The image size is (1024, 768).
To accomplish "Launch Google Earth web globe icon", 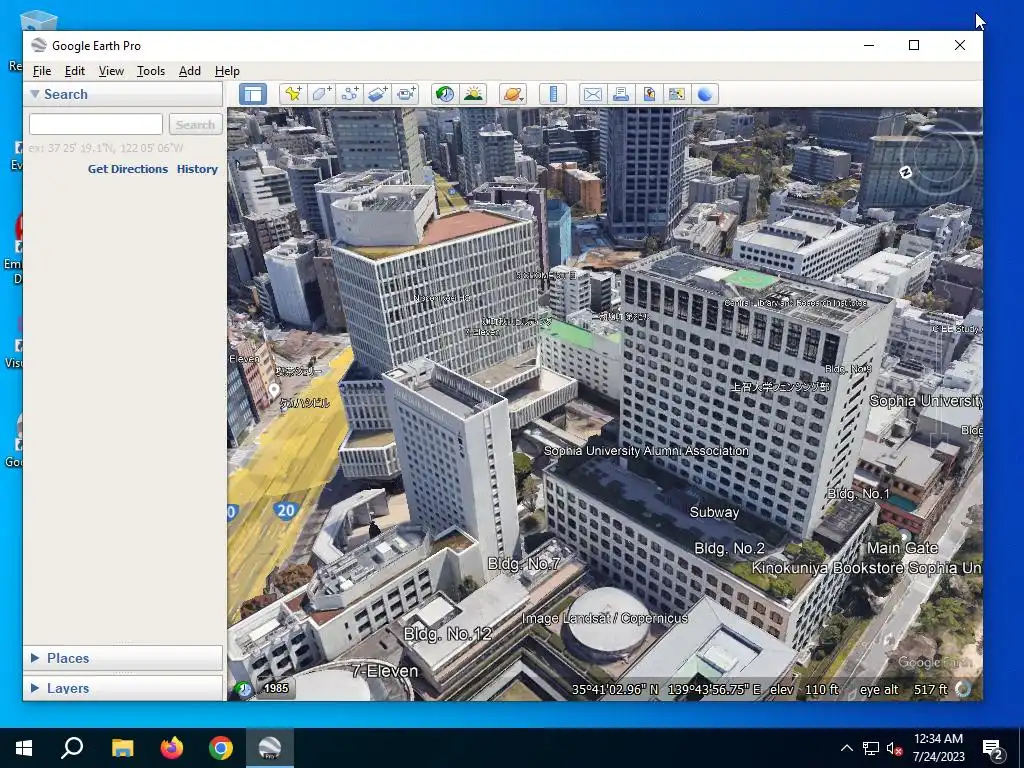I will [705, 94].
